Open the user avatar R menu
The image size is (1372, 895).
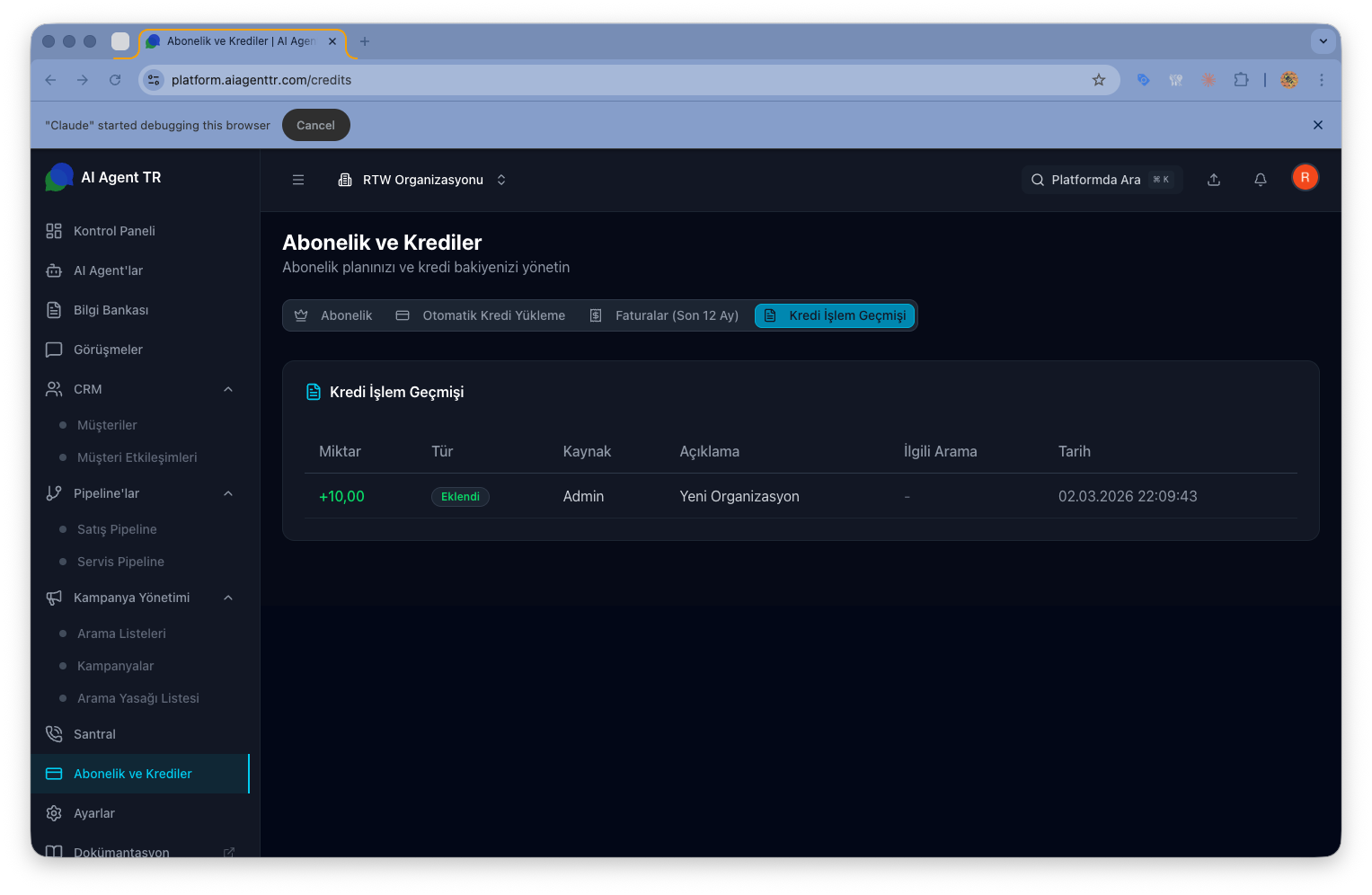[x=1305, y=178]
